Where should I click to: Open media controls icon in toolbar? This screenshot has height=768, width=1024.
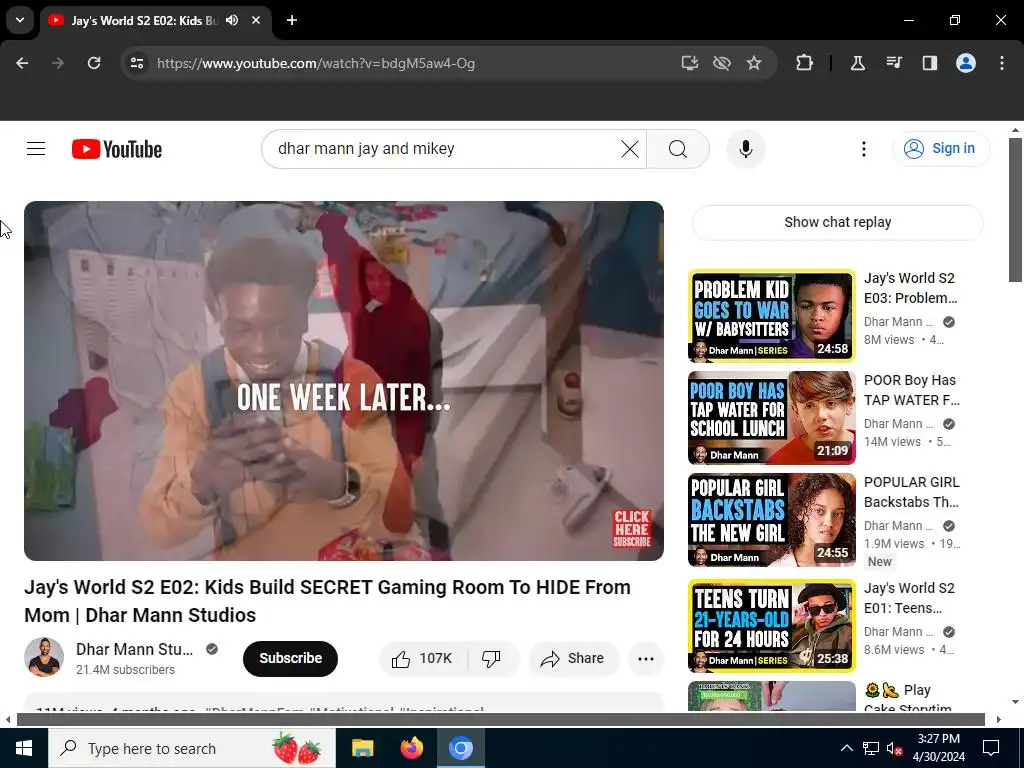tap(894, 63)
